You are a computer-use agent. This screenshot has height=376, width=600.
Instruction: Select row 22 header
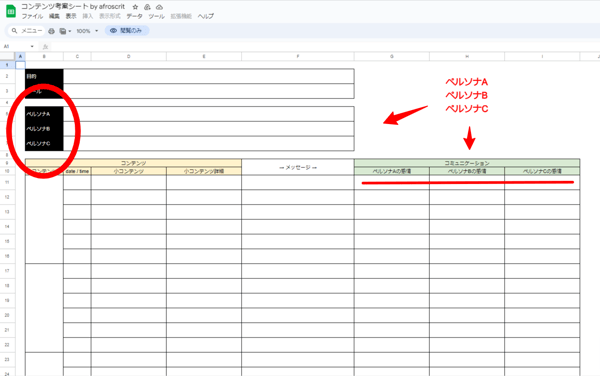point(7,345)
